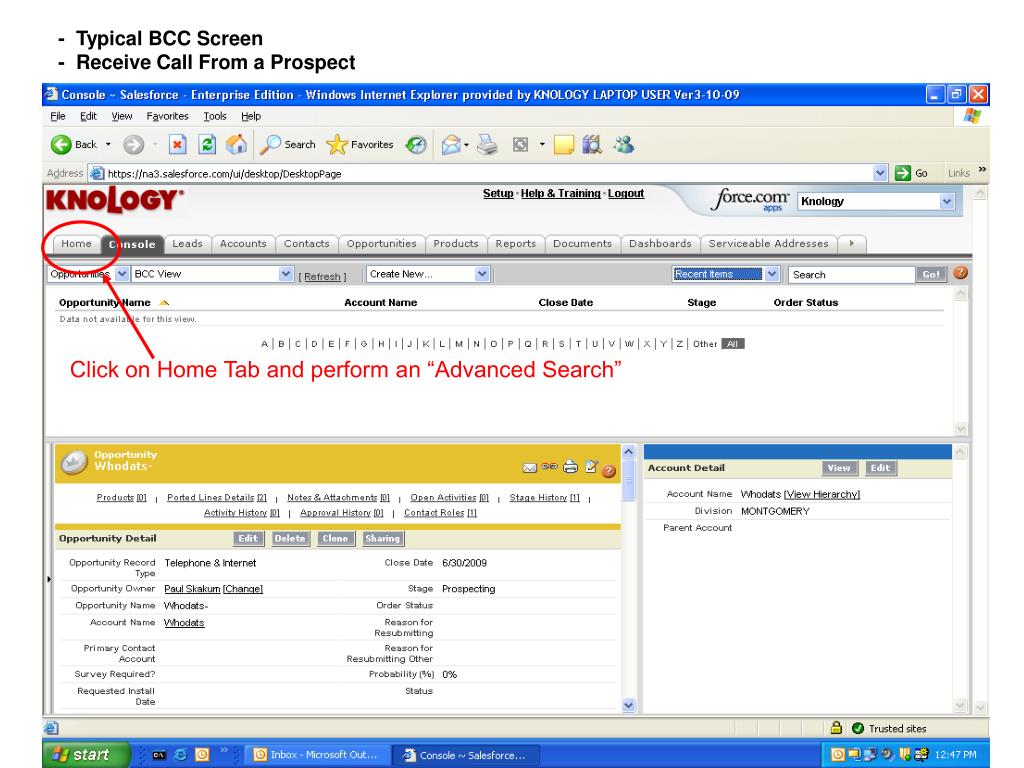Click the Delete opportunity button

(x=290, y=538)
